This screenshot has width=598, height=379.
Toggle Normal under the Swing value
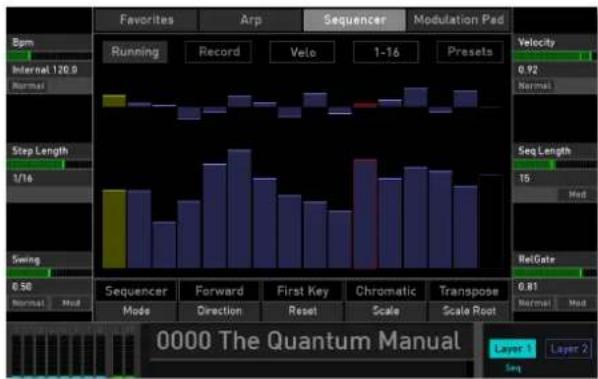pyautogui.click(x=29, y=304)
